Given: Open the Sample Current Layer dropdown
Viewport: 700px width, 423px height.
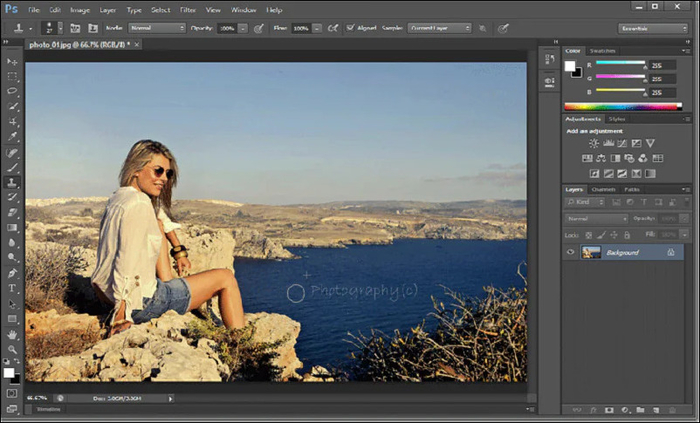Looking at the screenshot, I should point(439,28).
